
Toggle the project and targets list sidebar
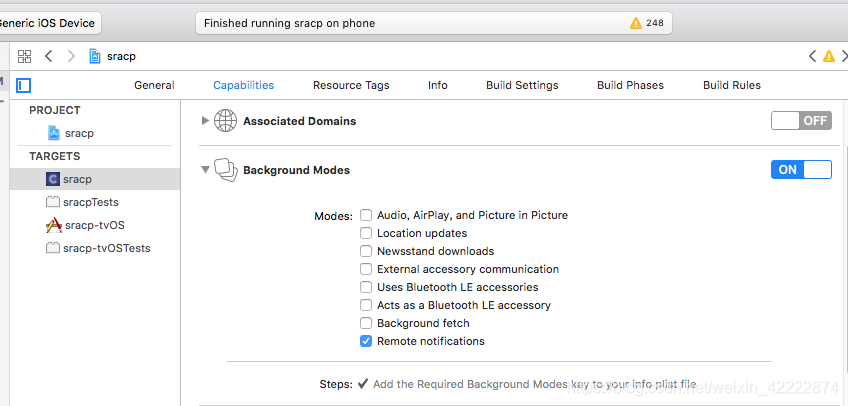tap(24, 85)
